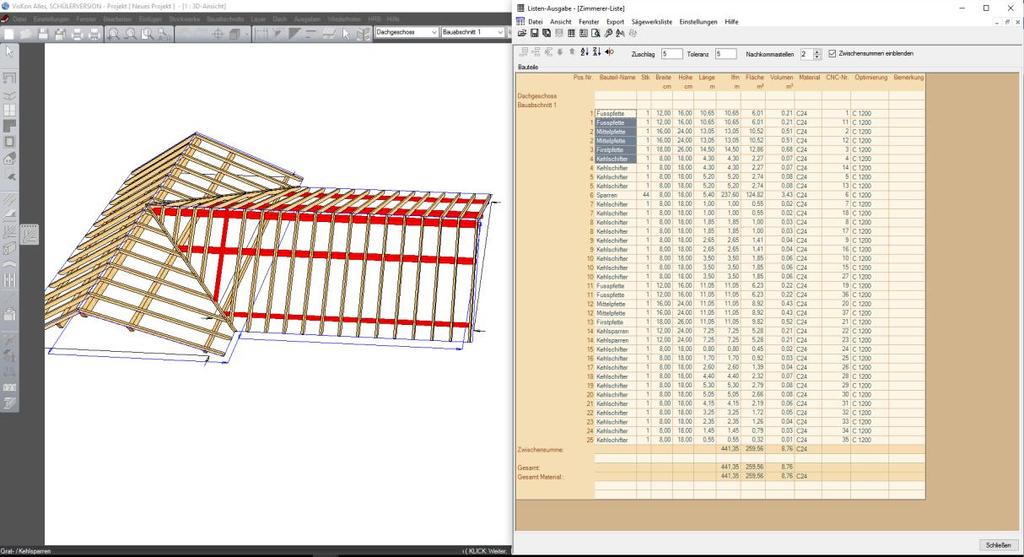Click the table grid icon in Listen-Ausgabe toolbar
The image size is (1024, 557).
571,33
